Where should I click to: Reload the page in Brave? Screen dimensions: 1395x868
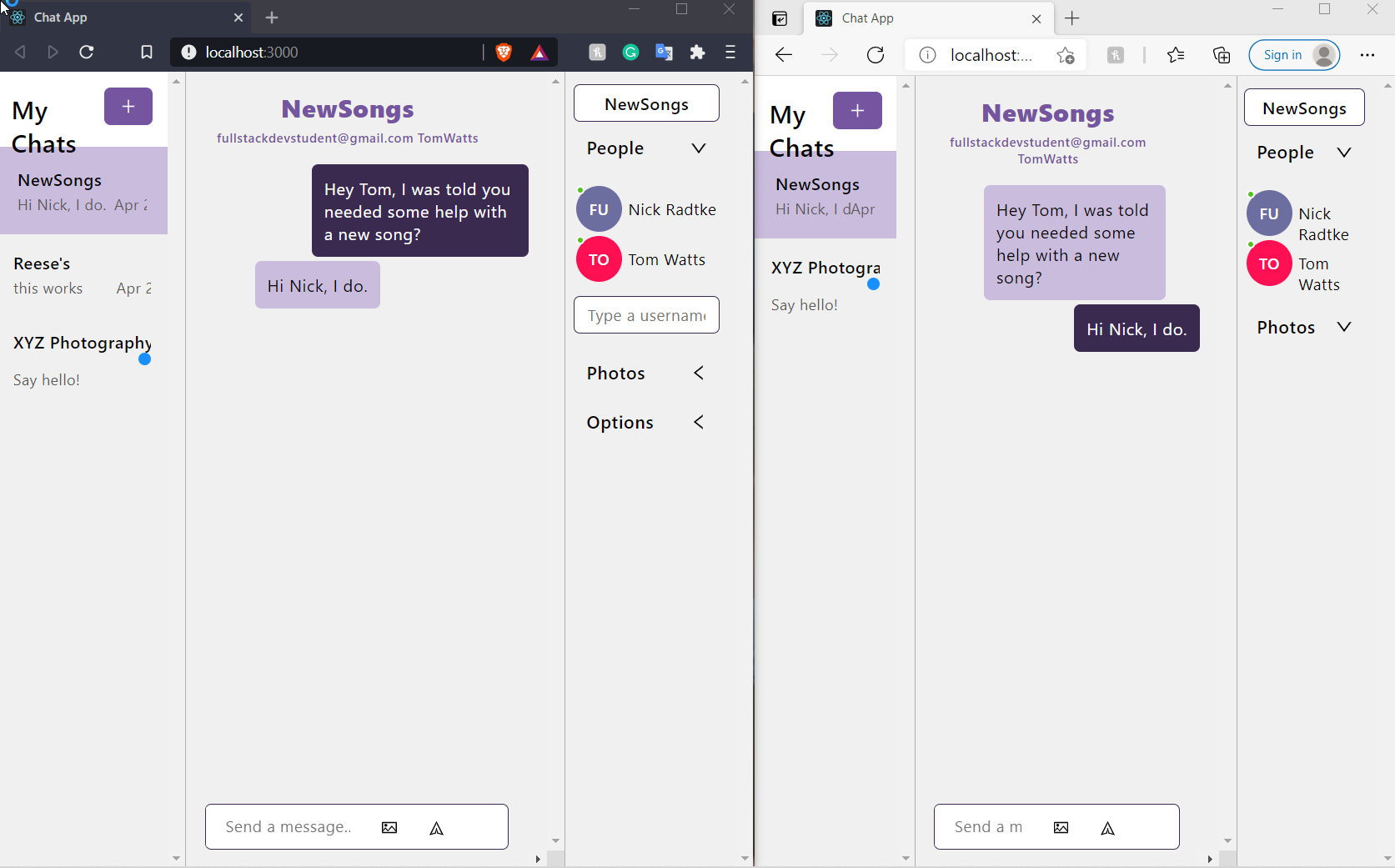click(87, 53)
